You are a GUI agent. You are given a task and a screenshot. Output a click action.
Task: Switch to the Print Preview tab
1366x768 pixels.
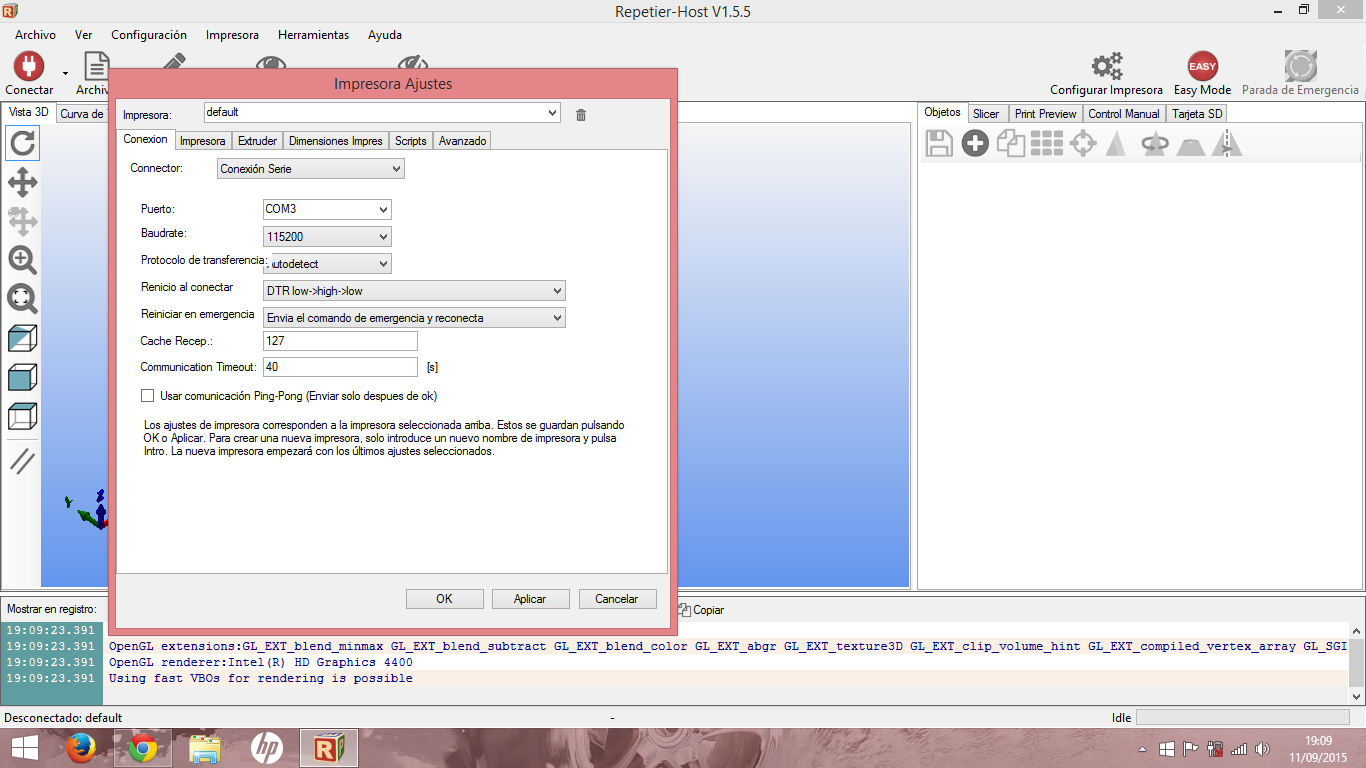[x=1045, y=114]
